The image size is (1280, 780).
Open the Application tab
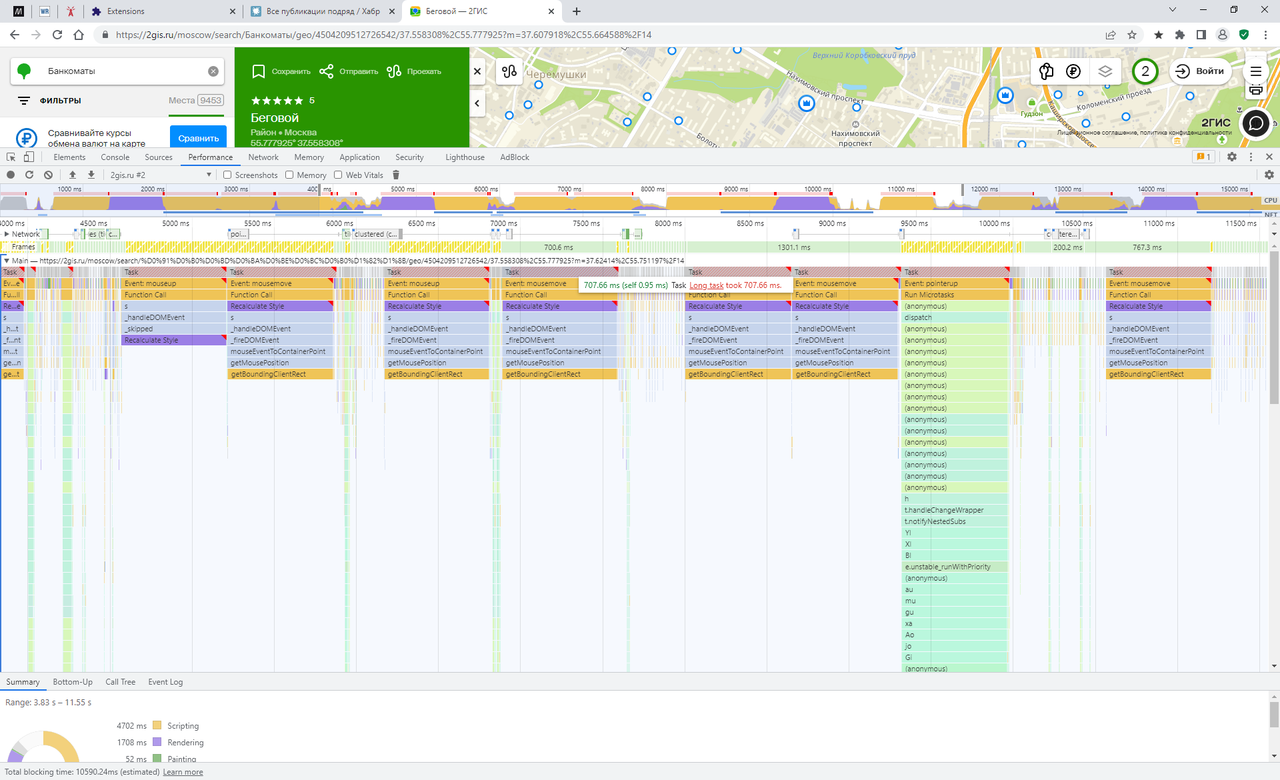tap(360, 157)
